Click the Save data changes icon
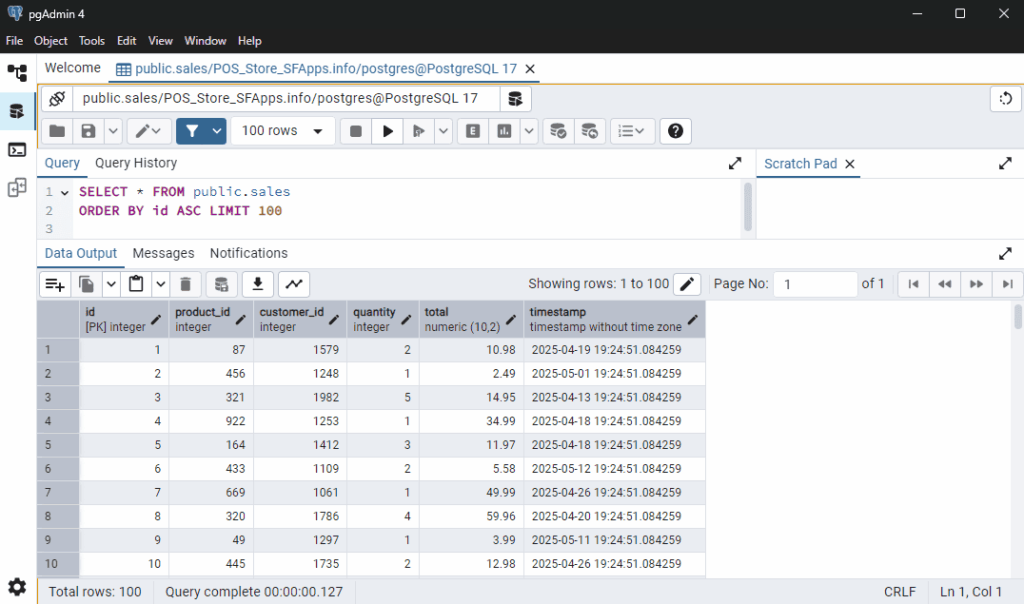Screen dimensions: 1024x604 pyautogui.click(x=221, y=284)
